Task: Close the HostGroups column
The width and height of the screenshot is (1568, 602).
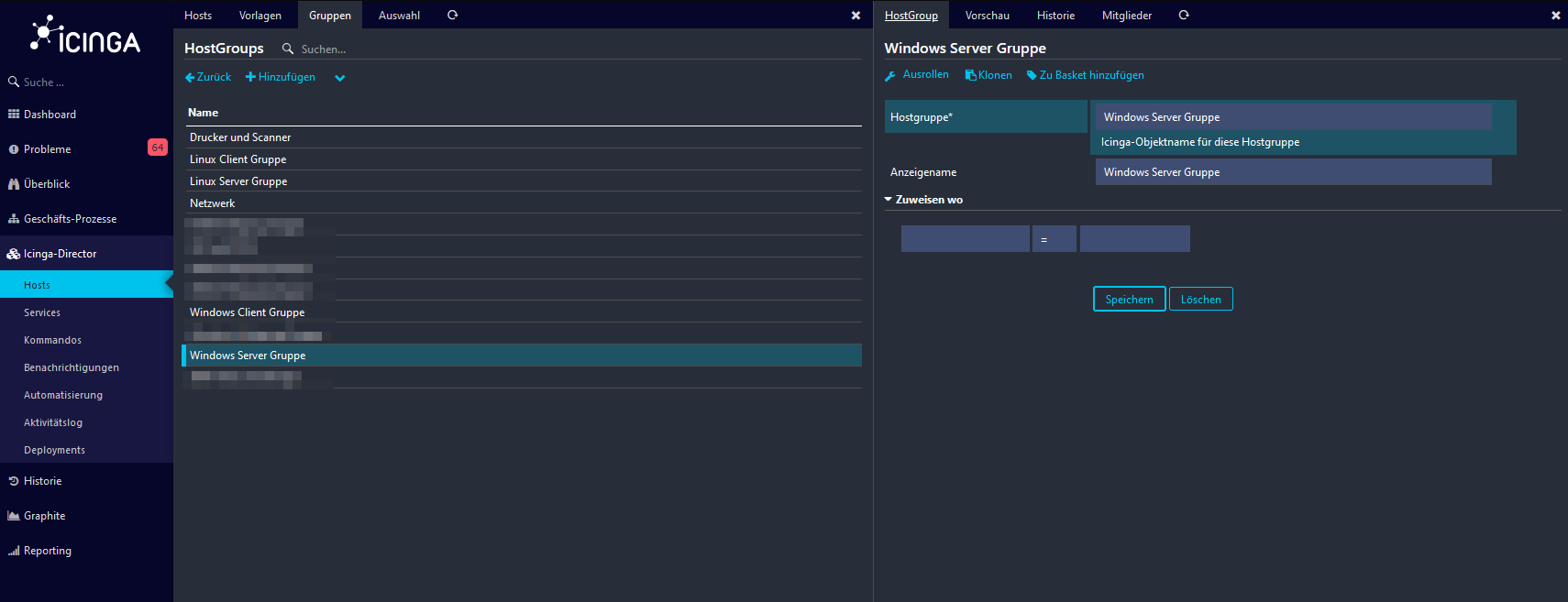Action: [x=856, y=16]
